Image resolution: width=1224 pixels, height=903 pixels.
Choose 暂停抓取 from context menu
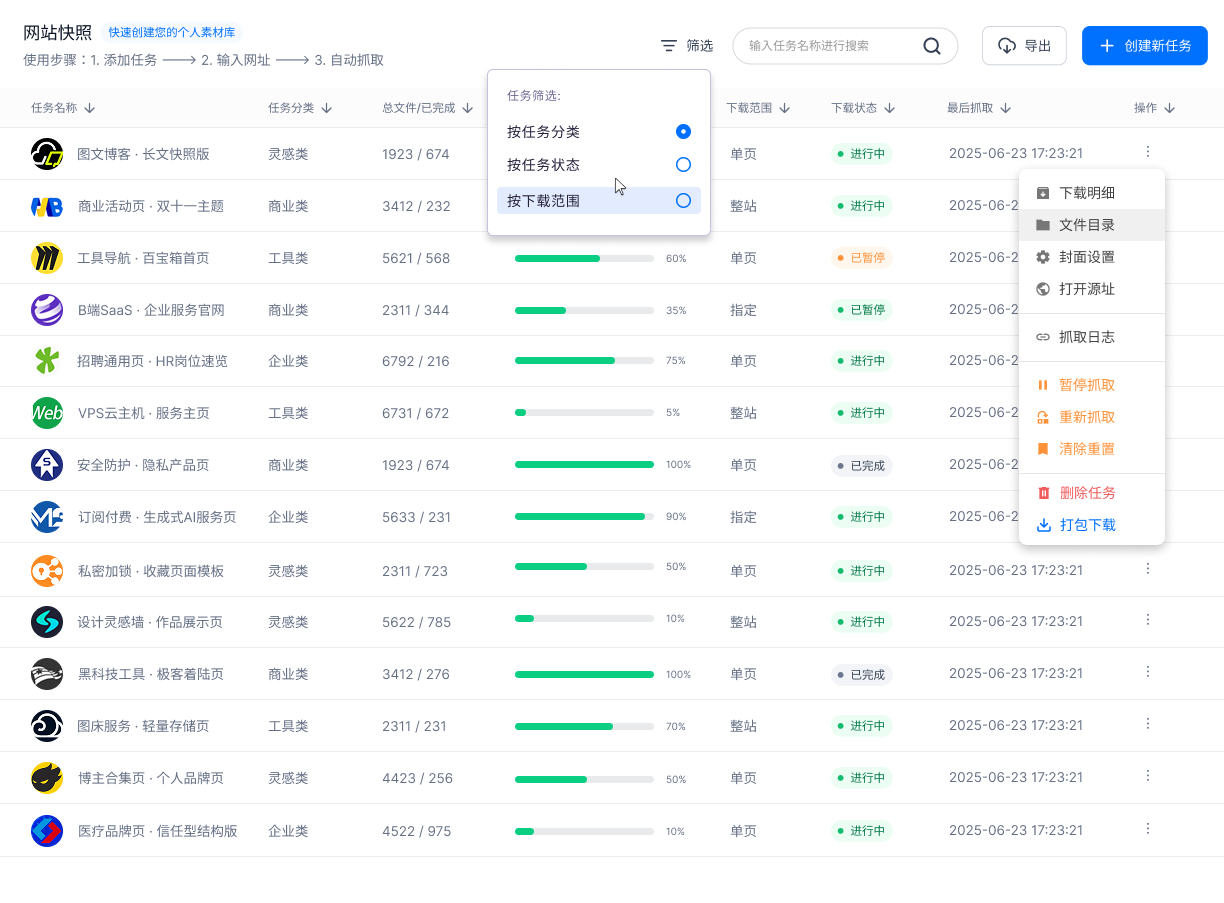pos(1092,385)
